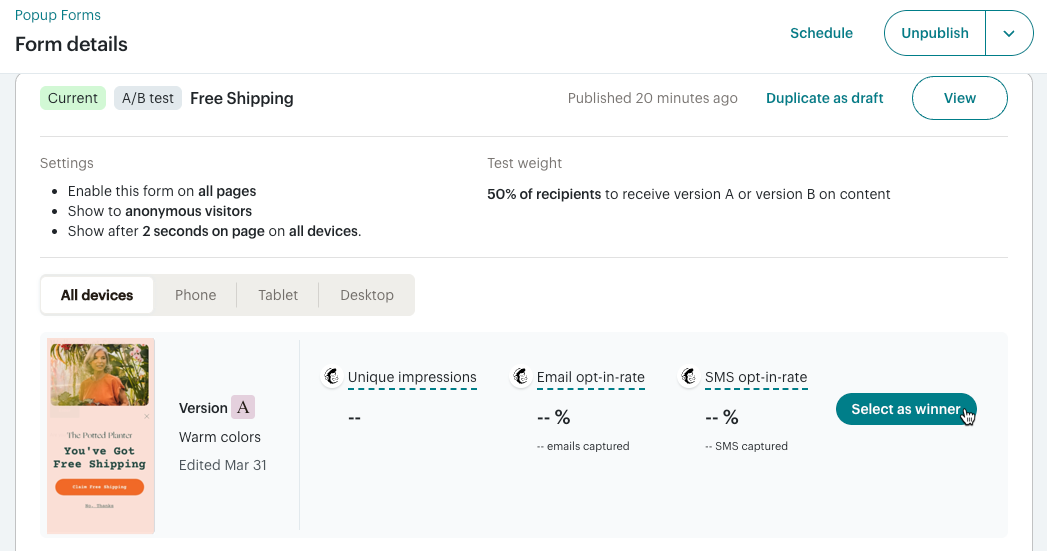Click the 'Warm colors' version description
1048x551 pixels.
220,437
